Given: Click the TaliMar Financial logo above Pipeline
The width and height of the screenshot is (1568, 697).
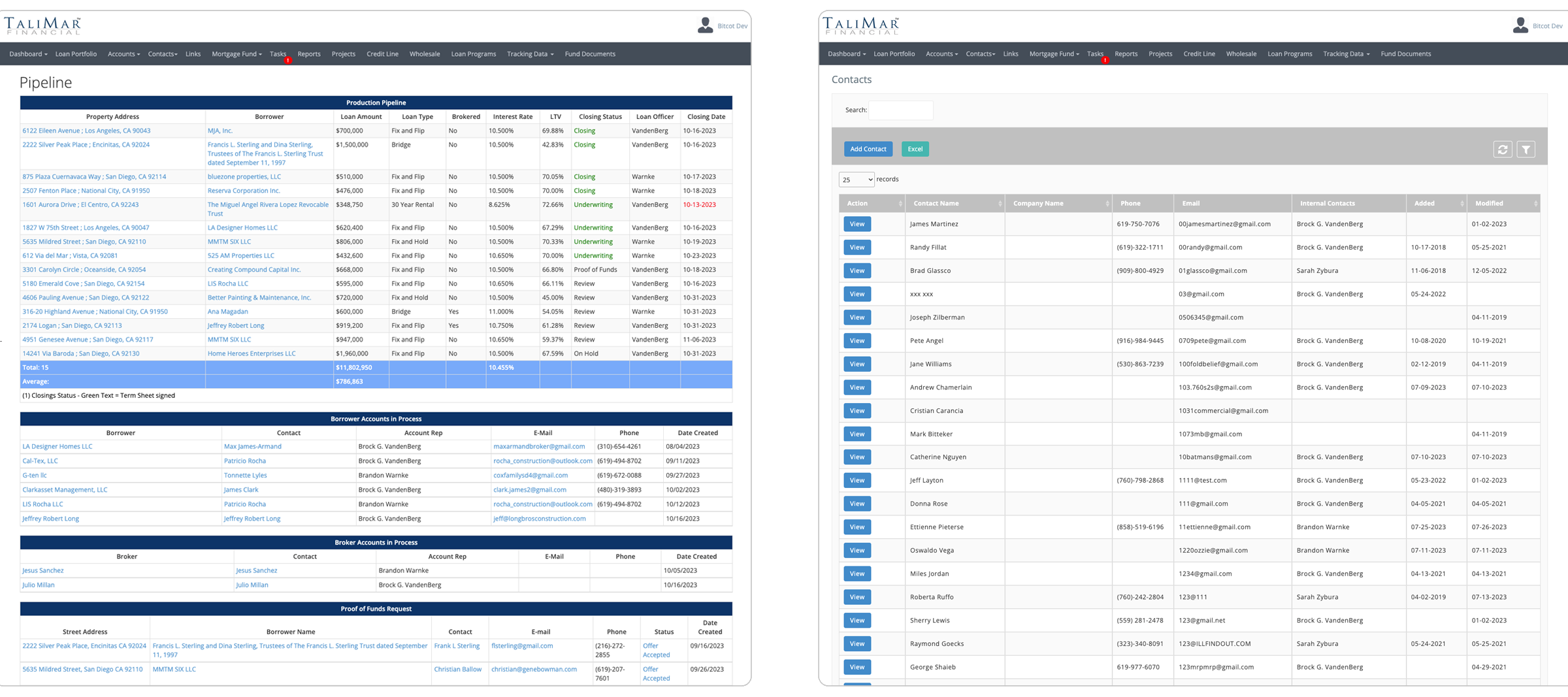Looking at the screenshot, I should point(43,25).
